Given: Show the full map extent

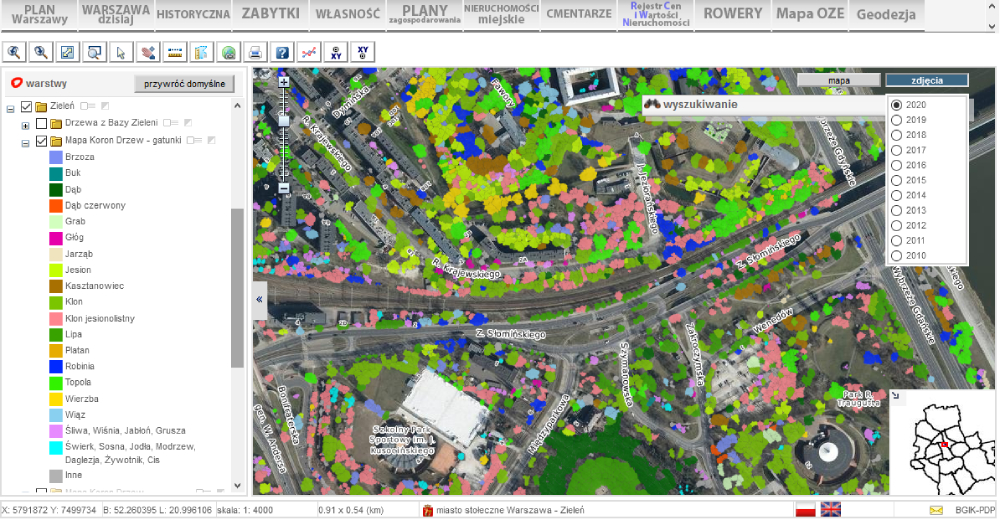Looking at the screenshot, I should click(x=68, y=52).
